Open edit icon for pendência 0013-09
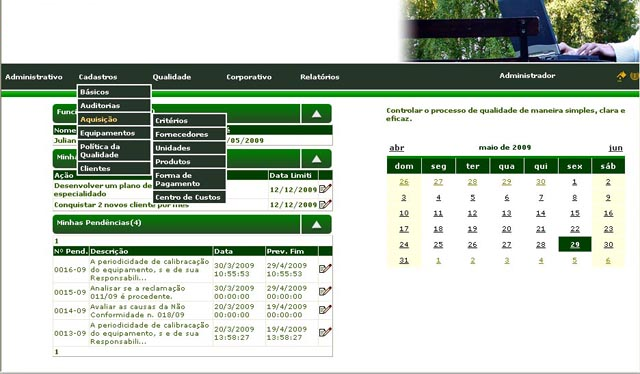The width and height of the screenshot is (640, 374). pyautogui.click(x=325, y=332)
